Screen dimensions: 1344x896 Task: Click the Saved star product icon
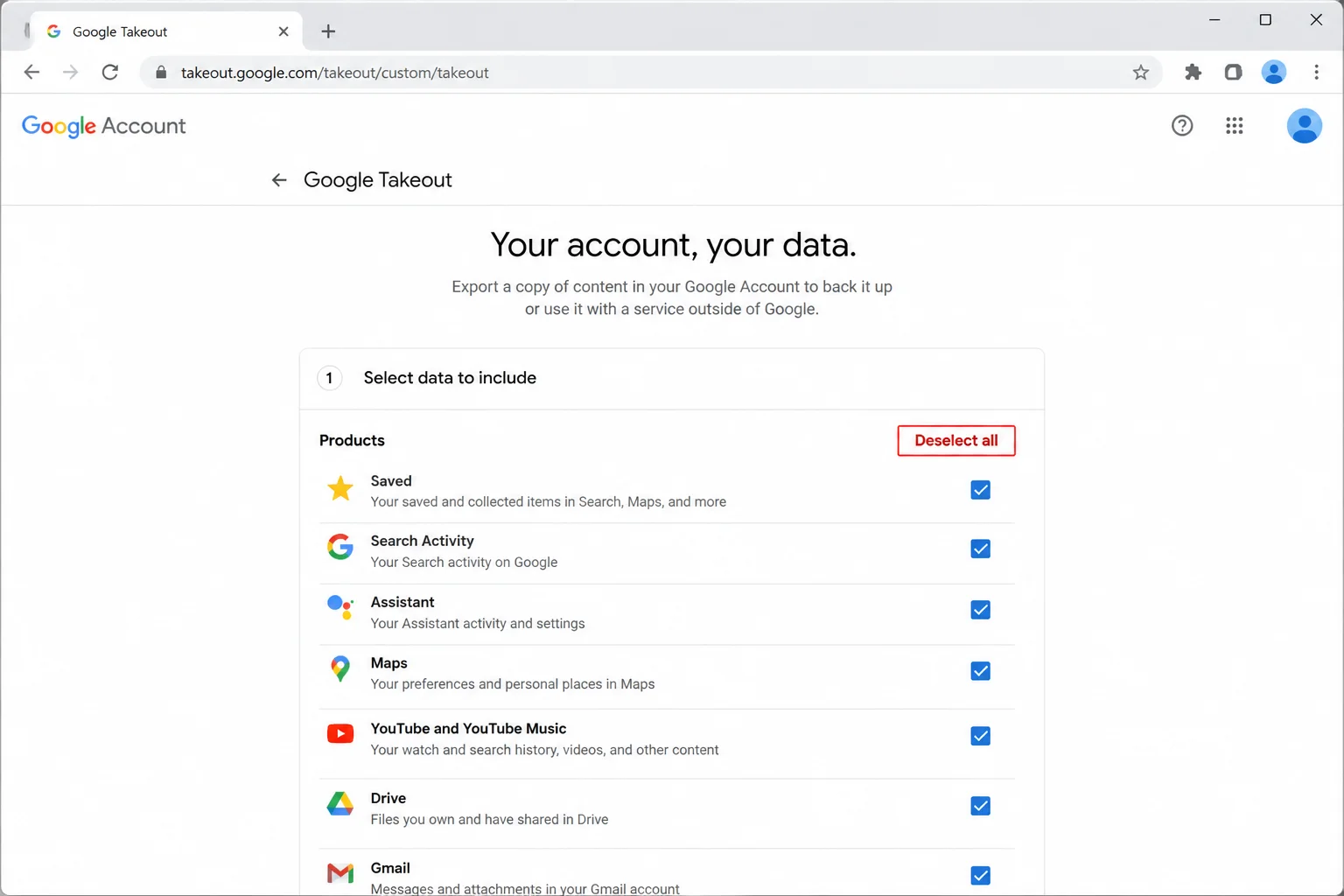(340, 489)
